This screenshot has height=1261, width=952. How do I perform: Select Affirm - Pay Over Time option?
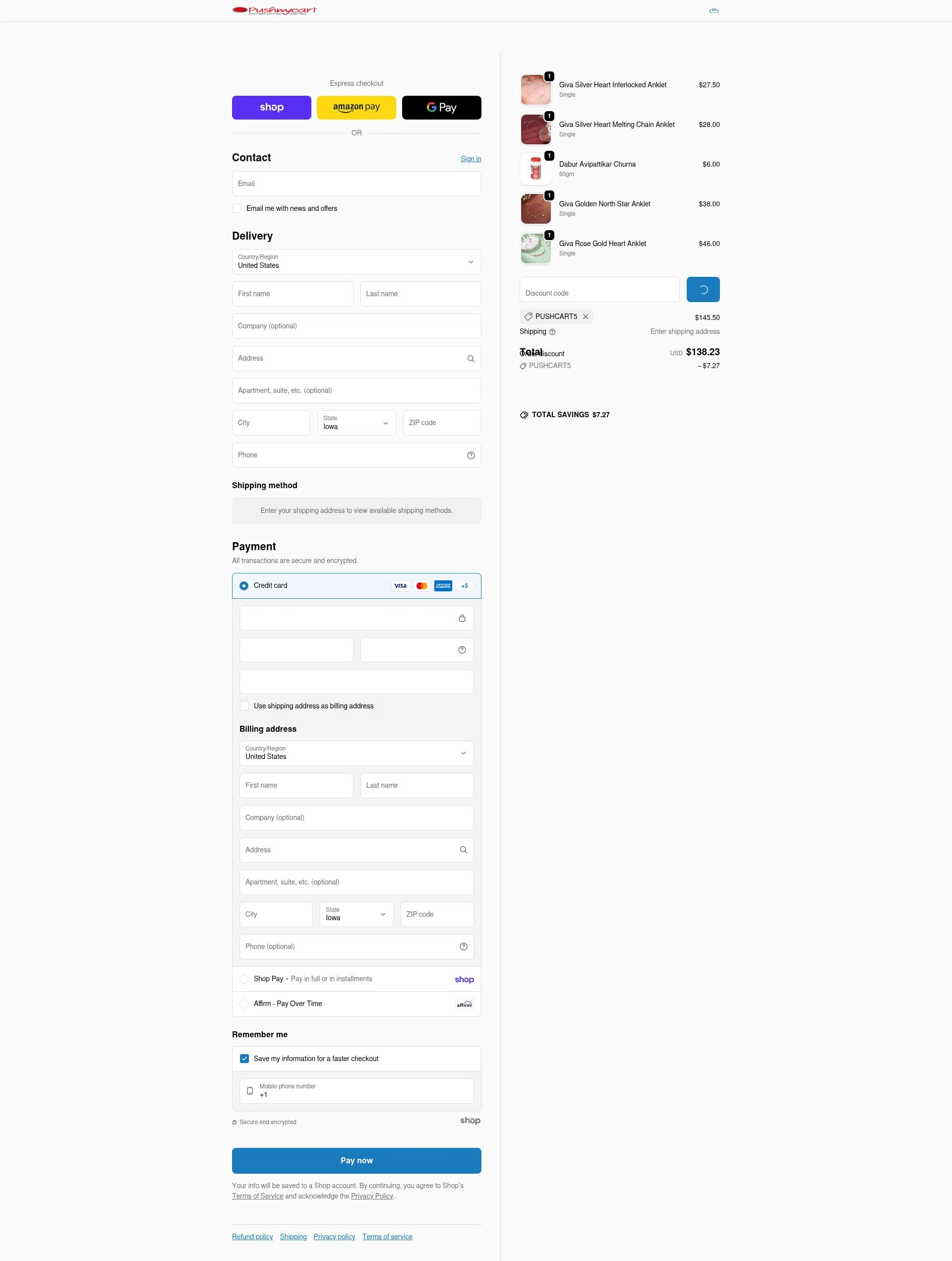click(x=244, y=1004)
